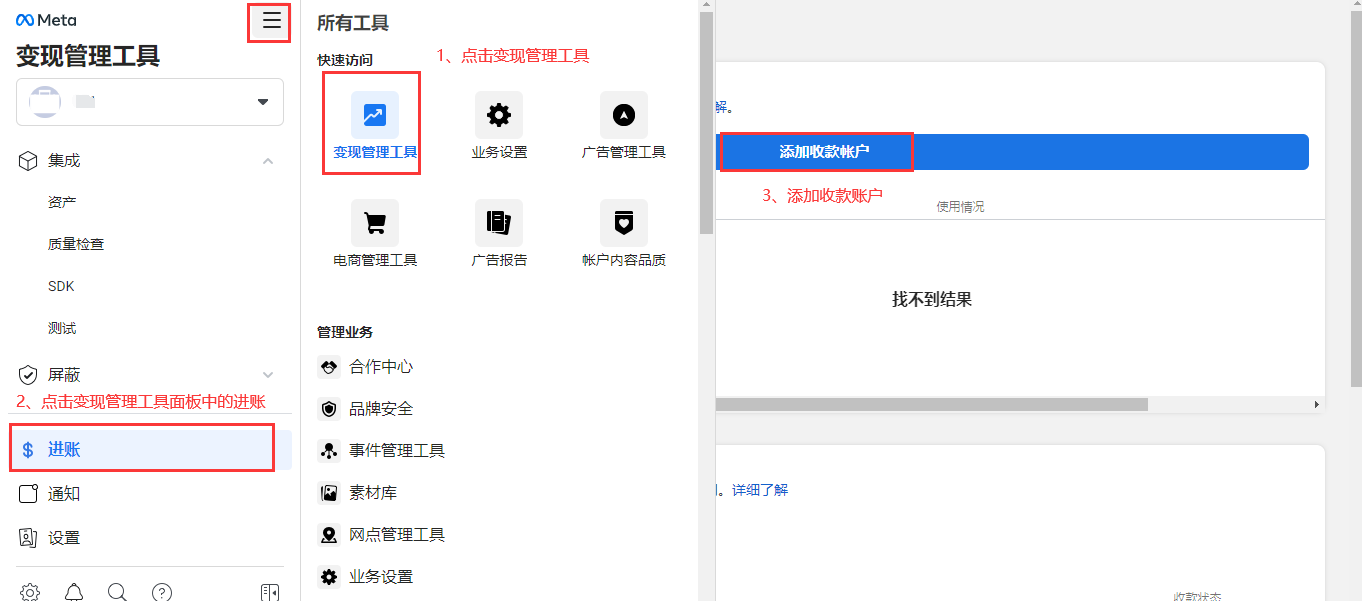Click the 网点管理工具 location icon
Image resolution: width=1362 pixels, height=601 pixels.
pos(329,535)
